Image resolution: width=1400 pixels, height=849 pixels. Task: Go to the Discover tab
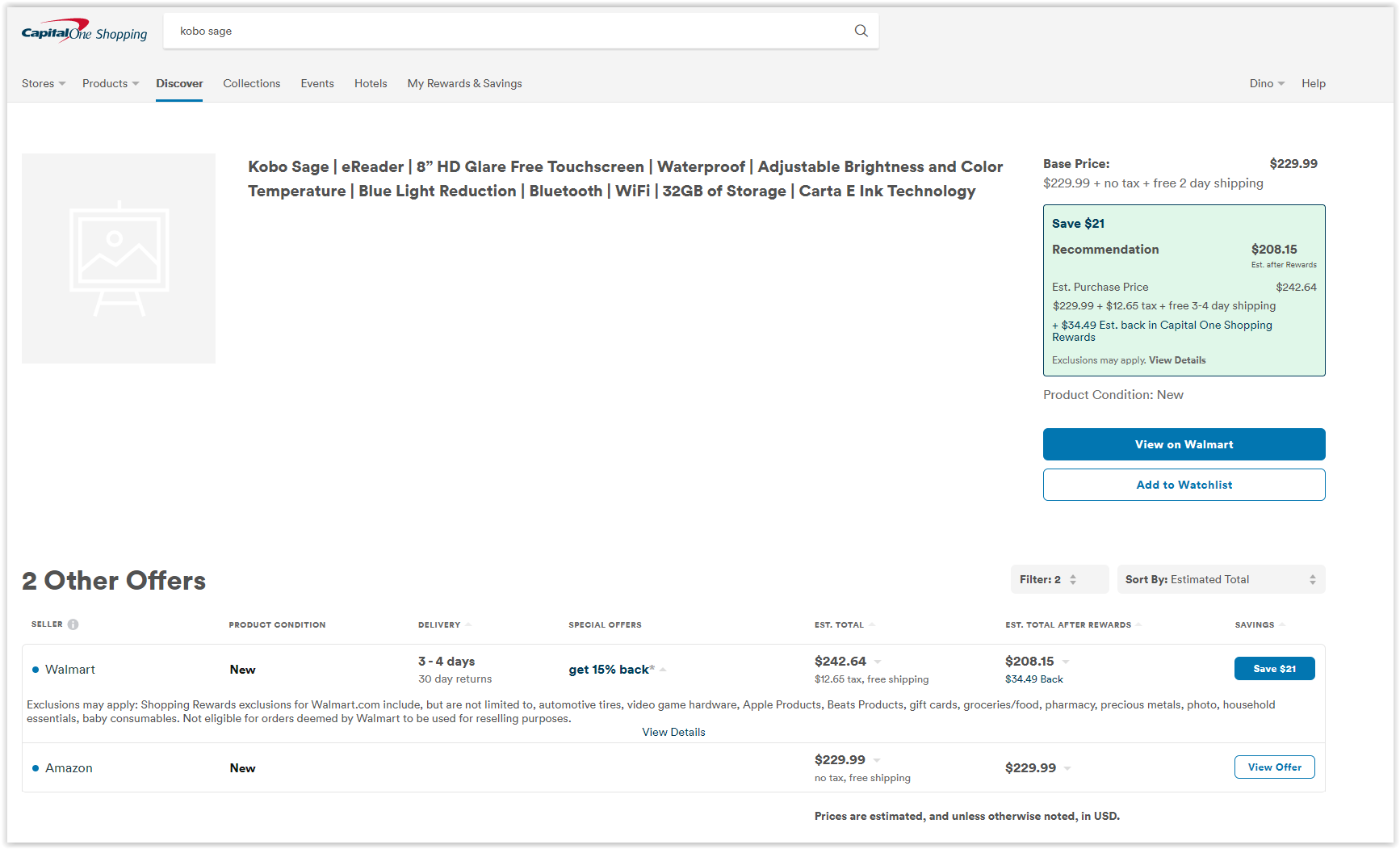click(x=179, y=83)
